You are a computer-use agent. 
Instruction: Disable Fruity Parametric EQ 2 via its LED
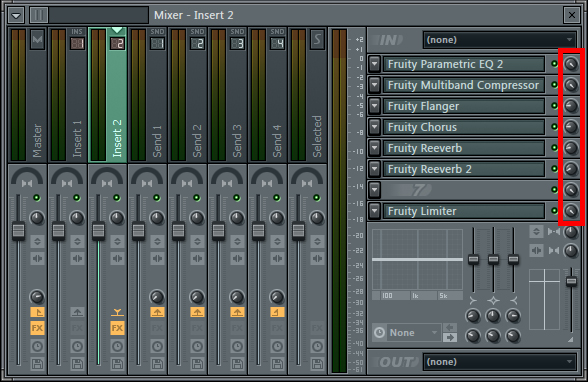[x=554, y=64]
